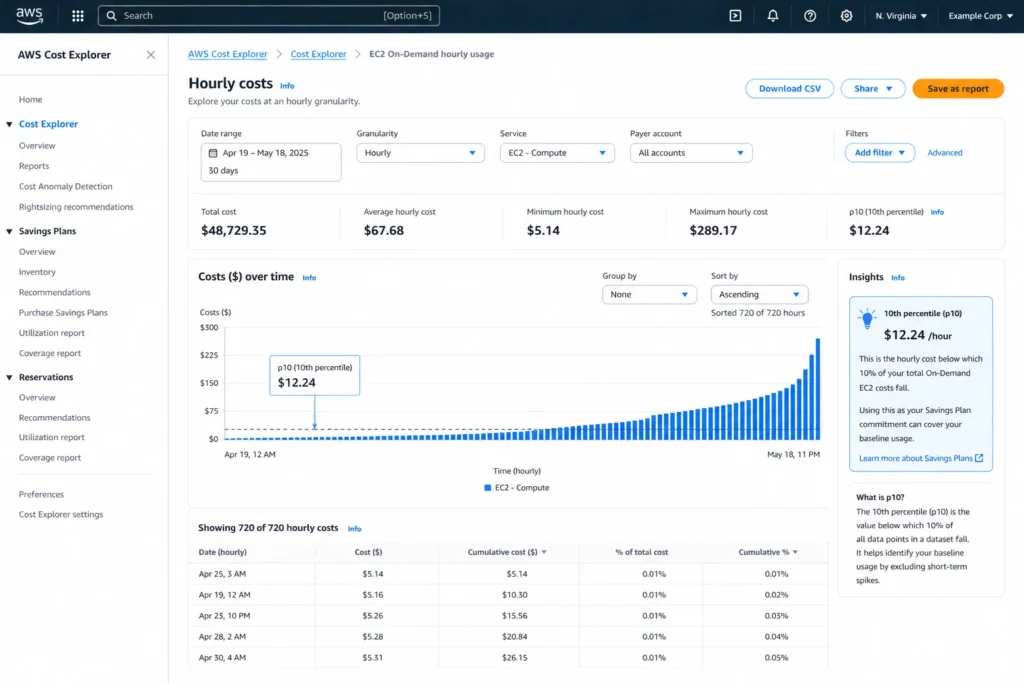This screenshot has width=1024, height=683.
Task: Open the AWS services grid icon
Action: [x=76, y=15]
